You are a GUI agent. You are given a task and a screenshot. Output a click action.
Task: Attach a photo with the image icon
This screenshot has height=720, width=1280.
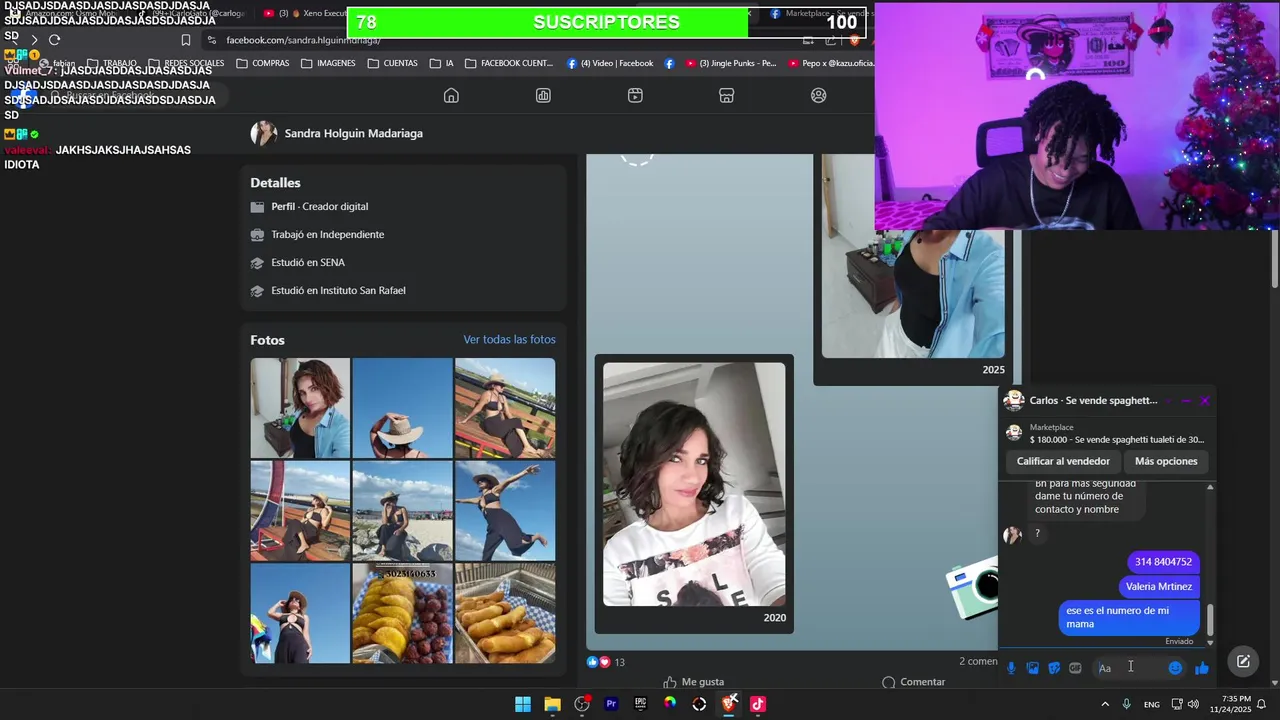tap(1033, 668)
